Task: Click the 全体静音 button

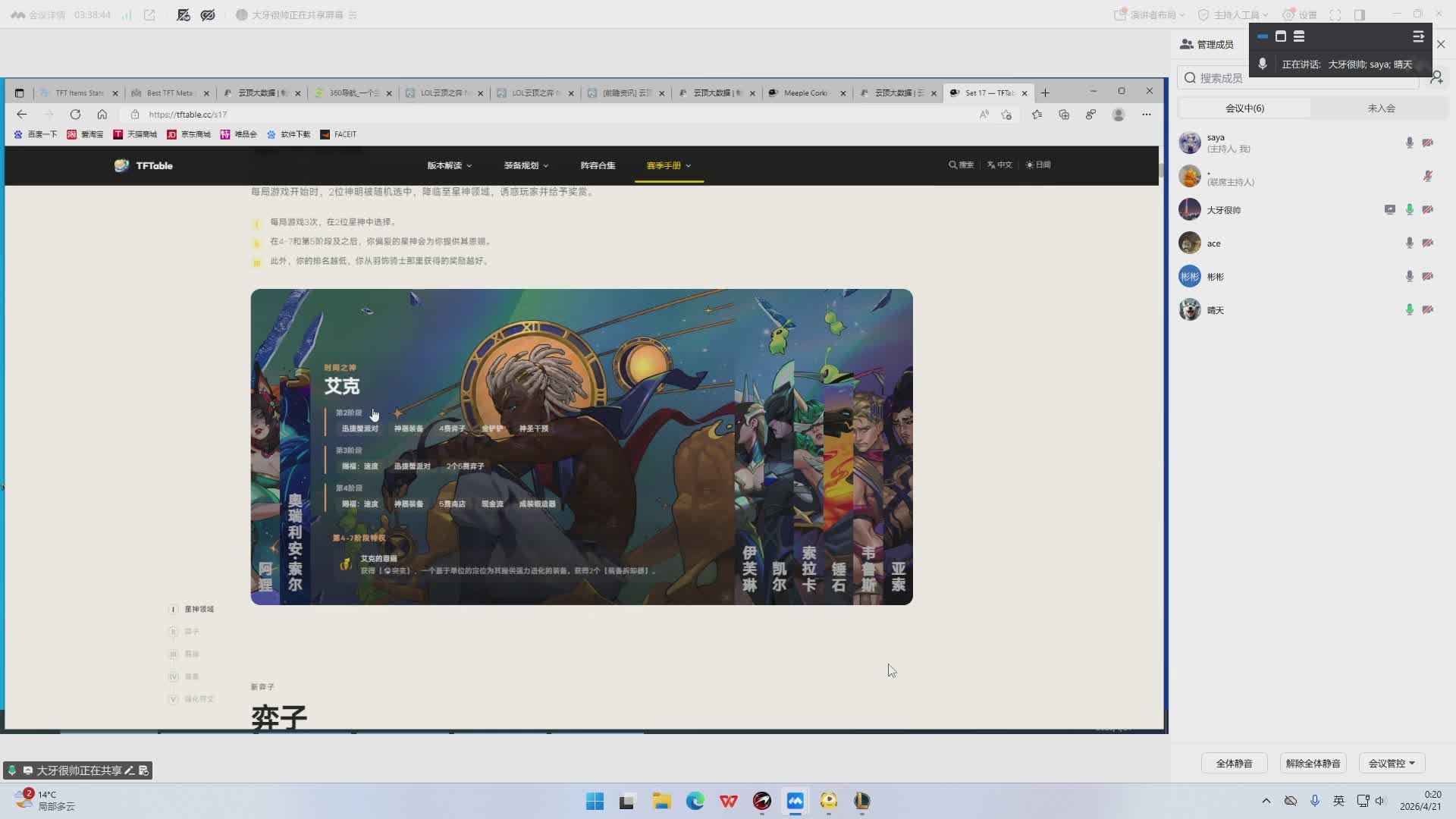Action: click(x=1234, y=764)
